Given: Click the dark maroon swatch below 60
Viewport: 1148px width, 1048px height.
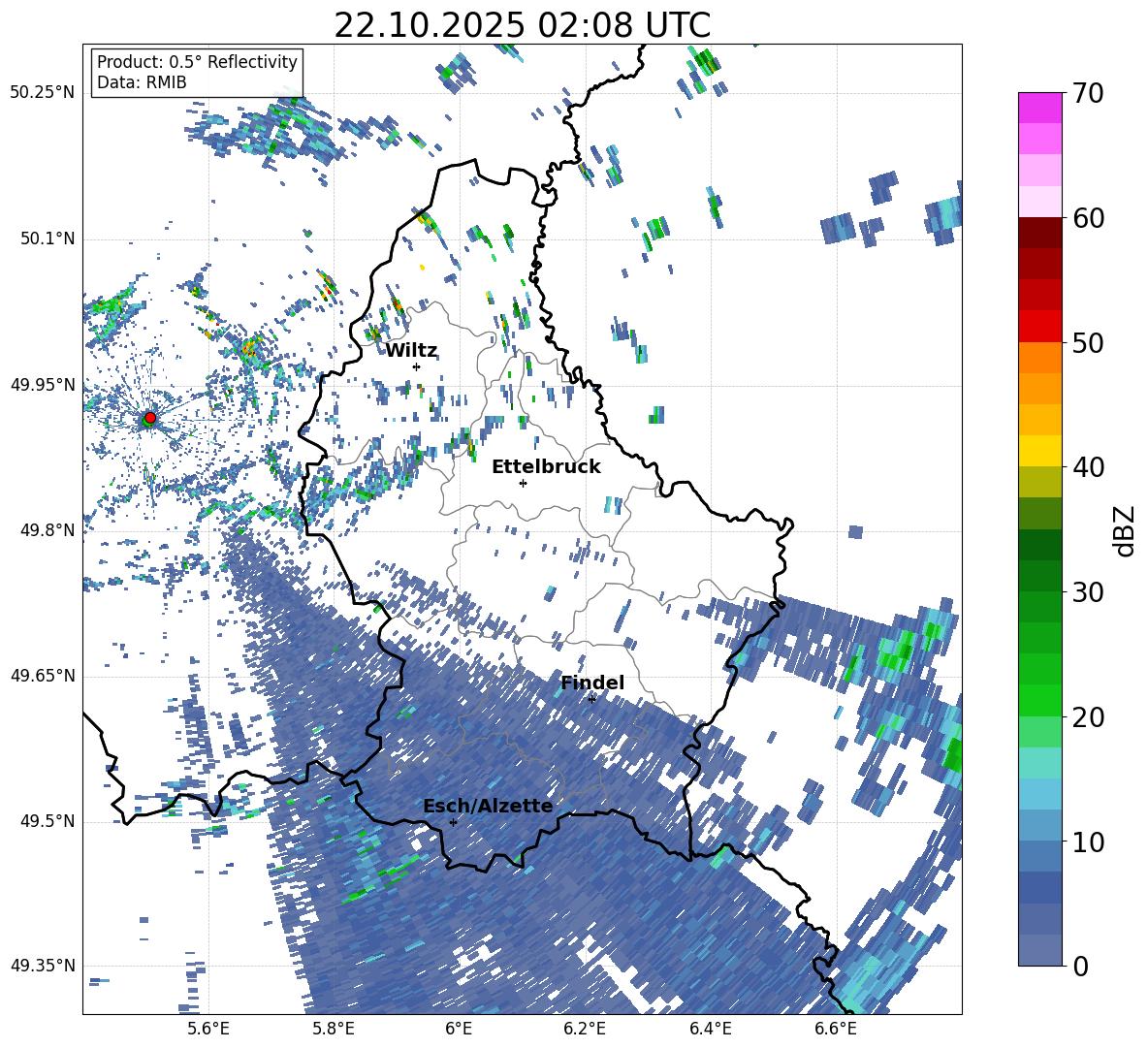Looking at the screenshot, I should click(x=1039, y=233).
